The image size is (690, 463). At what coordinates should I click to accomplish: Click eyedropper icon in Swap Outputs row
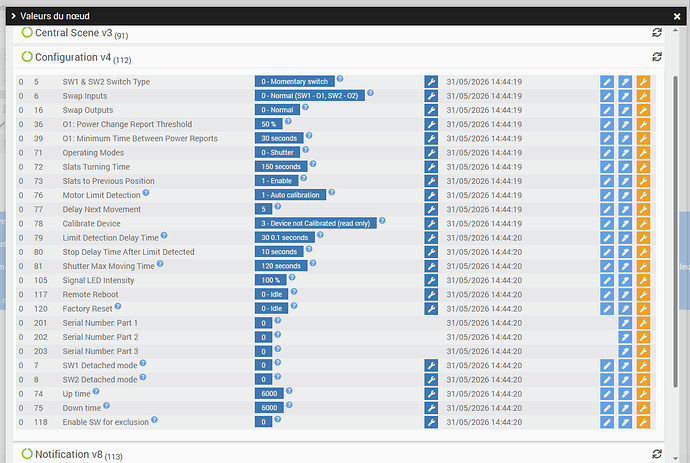click(625, 110)
